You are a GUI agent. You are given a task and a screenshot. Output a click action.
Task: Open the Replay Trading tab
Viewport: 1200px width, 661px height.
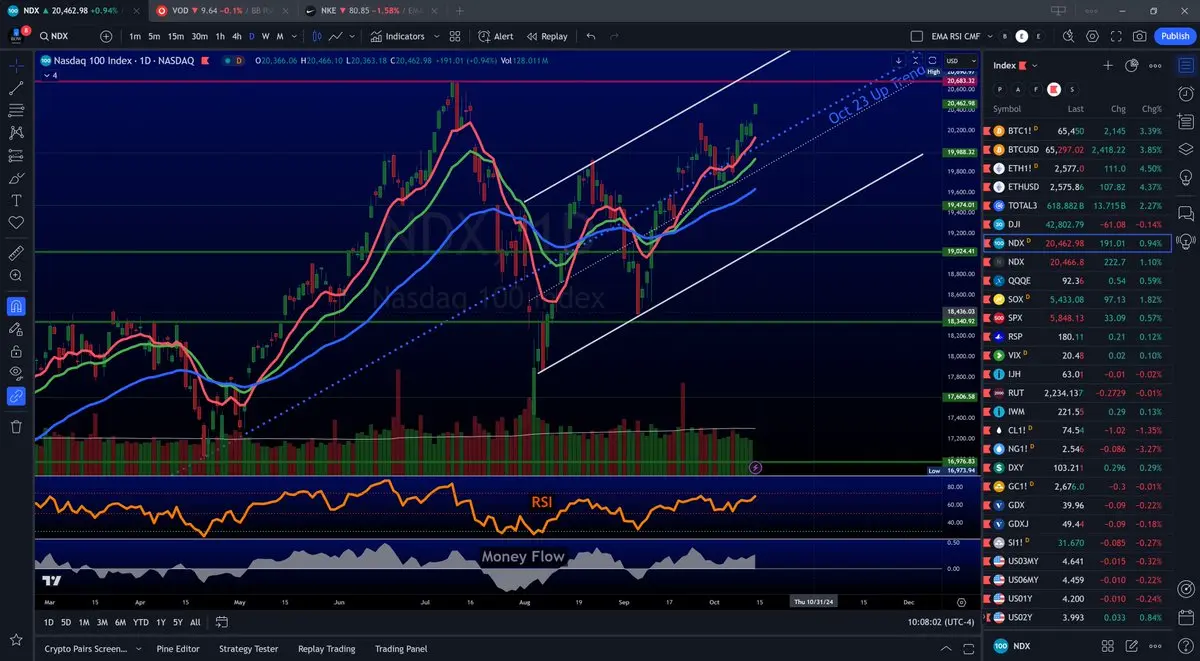point(327,648)
